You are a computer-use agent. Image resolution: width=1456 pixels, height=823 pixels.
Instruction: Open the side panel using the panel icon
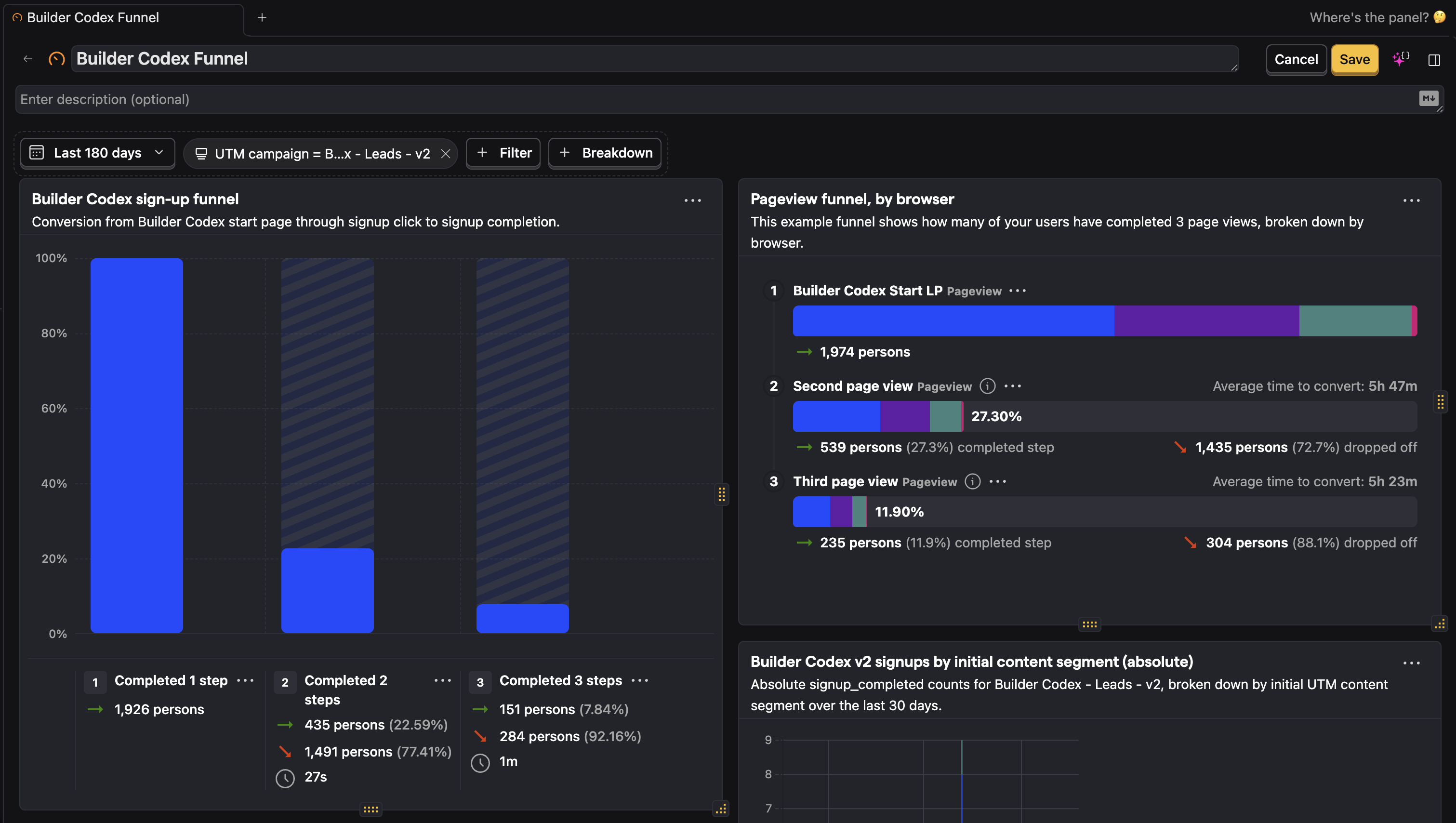[1435, 59]
